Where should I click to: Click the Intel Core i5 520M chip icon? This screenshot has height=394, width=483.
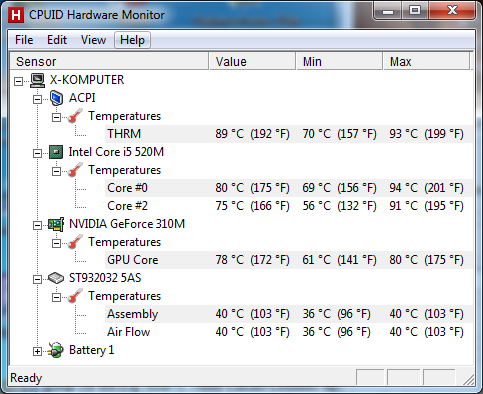56,152
